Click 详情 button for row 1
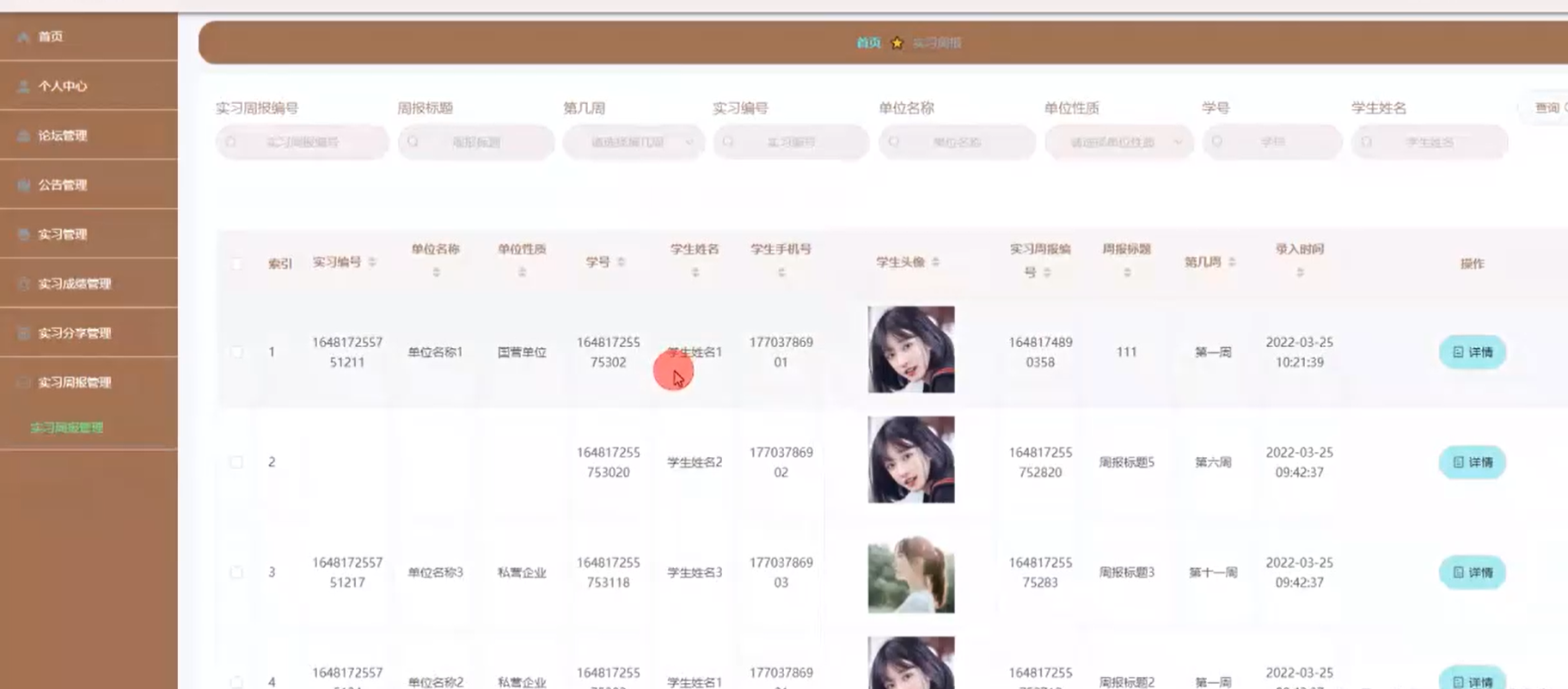Viewport: 1568px width, 689px height. coord(1473,352)
